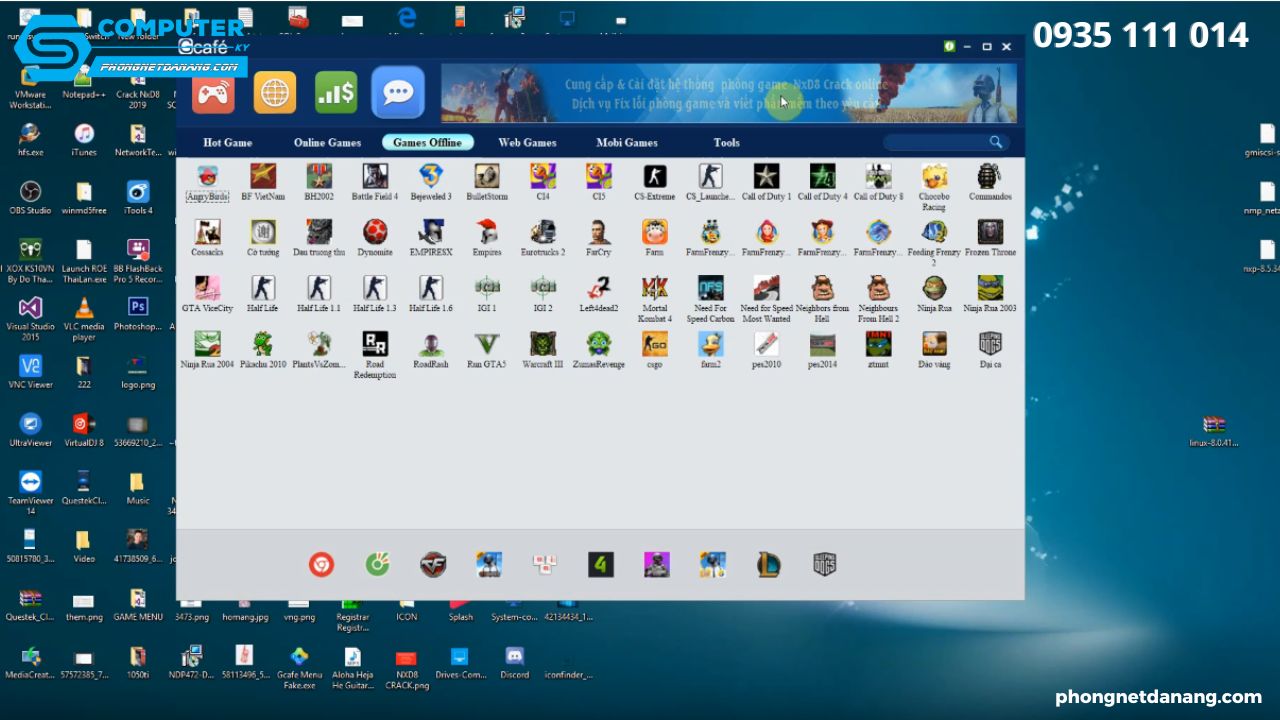Open the Web Games tab
Viewport: 1280px width, 720px height.
527,143
